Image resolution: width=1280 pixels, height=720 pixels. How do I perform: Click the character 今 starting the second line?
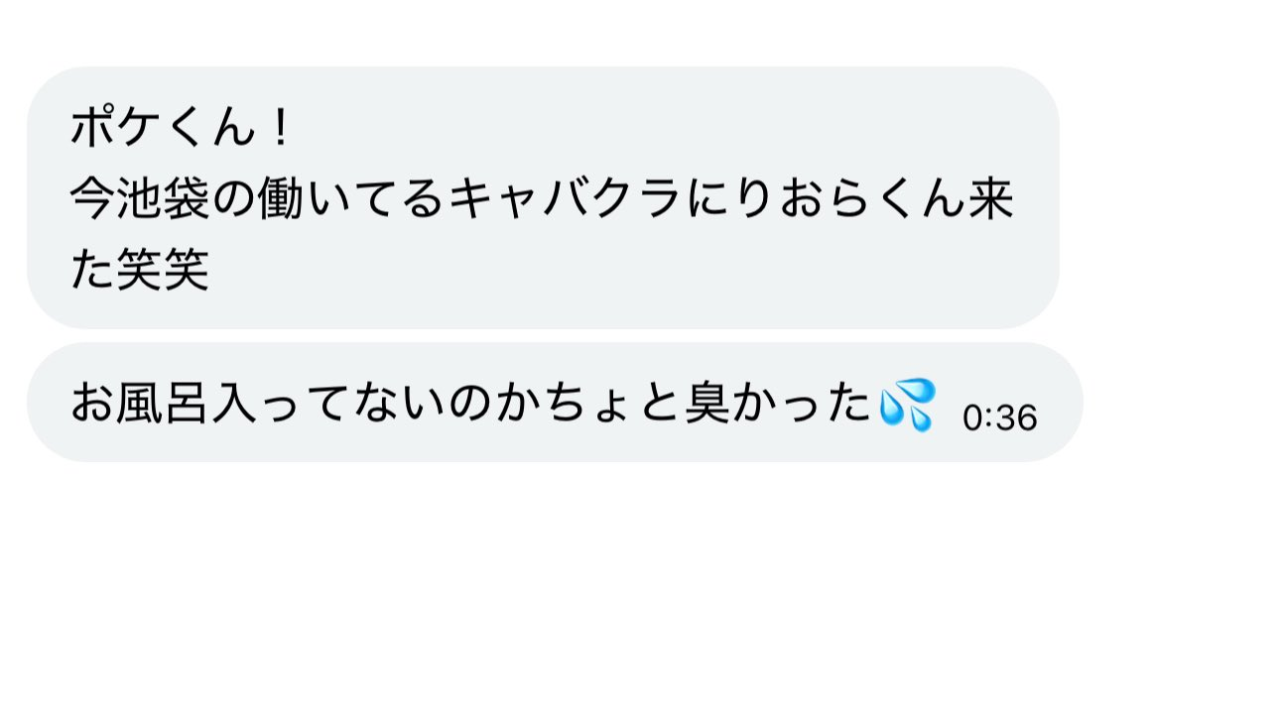[x=92, y=199]
